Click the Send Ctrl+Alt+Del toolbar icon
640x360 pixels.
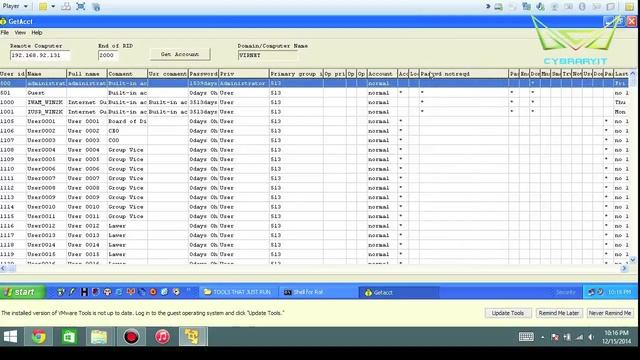click(66, 7)
